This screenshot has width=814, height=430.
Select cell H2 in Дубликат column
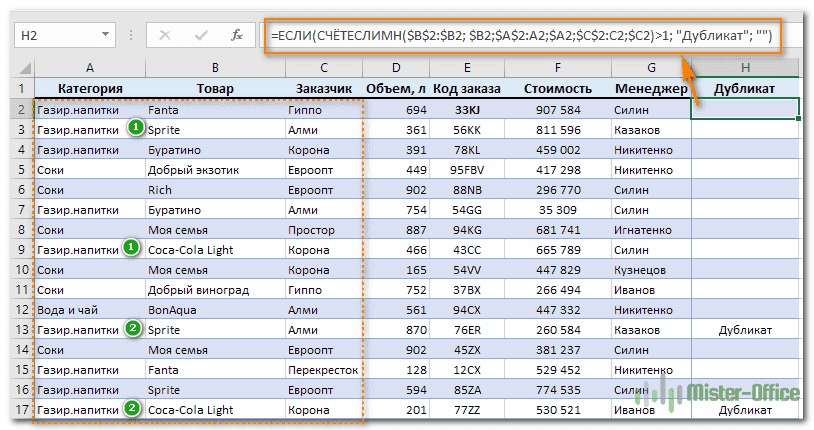[745, 109]
